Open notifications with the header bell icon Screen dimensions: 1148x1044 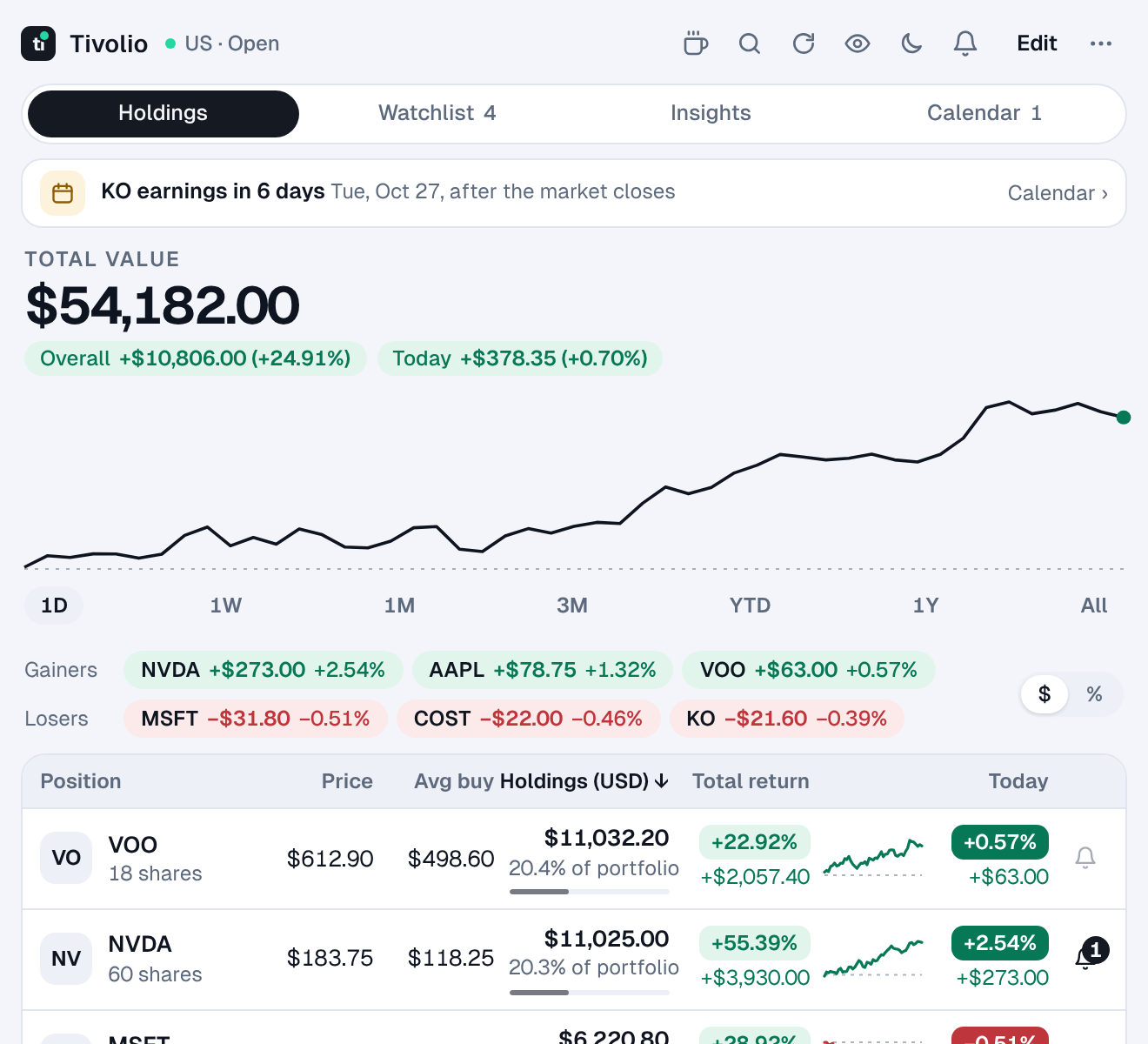click(965, 43)
